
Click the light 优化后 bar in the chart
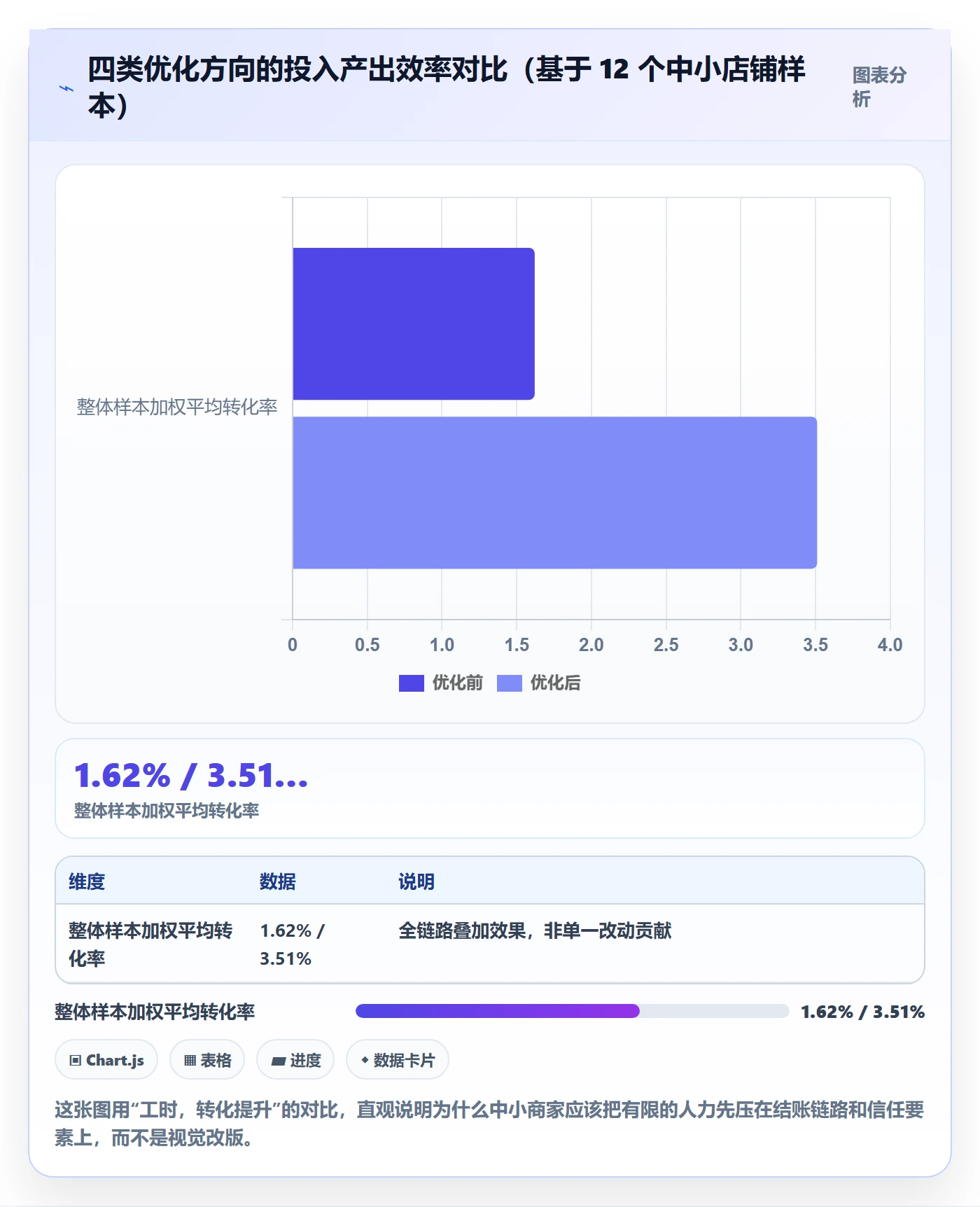[x=555, y=493]
